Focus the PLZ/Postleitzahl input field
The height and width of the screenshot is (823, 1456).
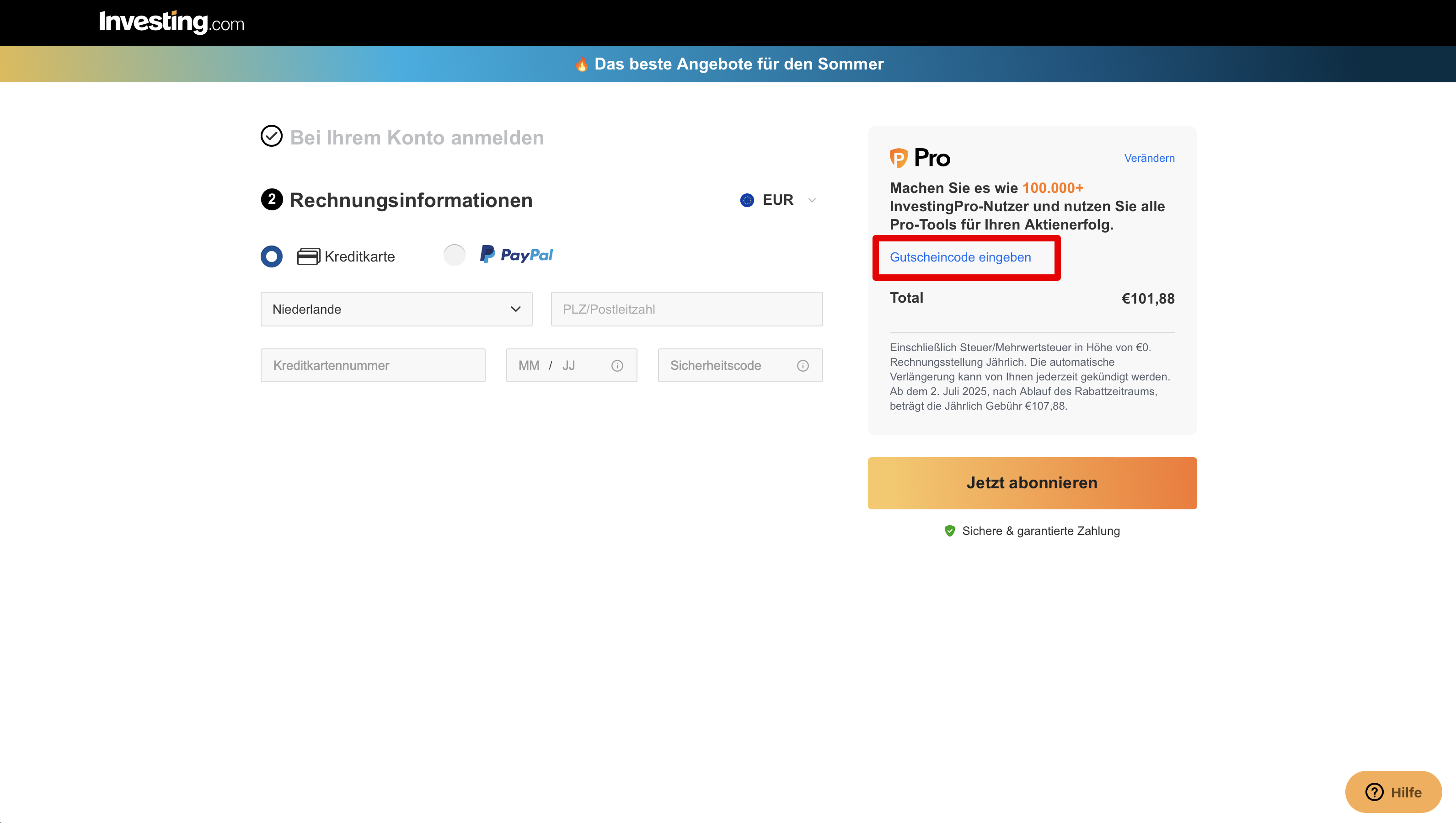point(687,309)
